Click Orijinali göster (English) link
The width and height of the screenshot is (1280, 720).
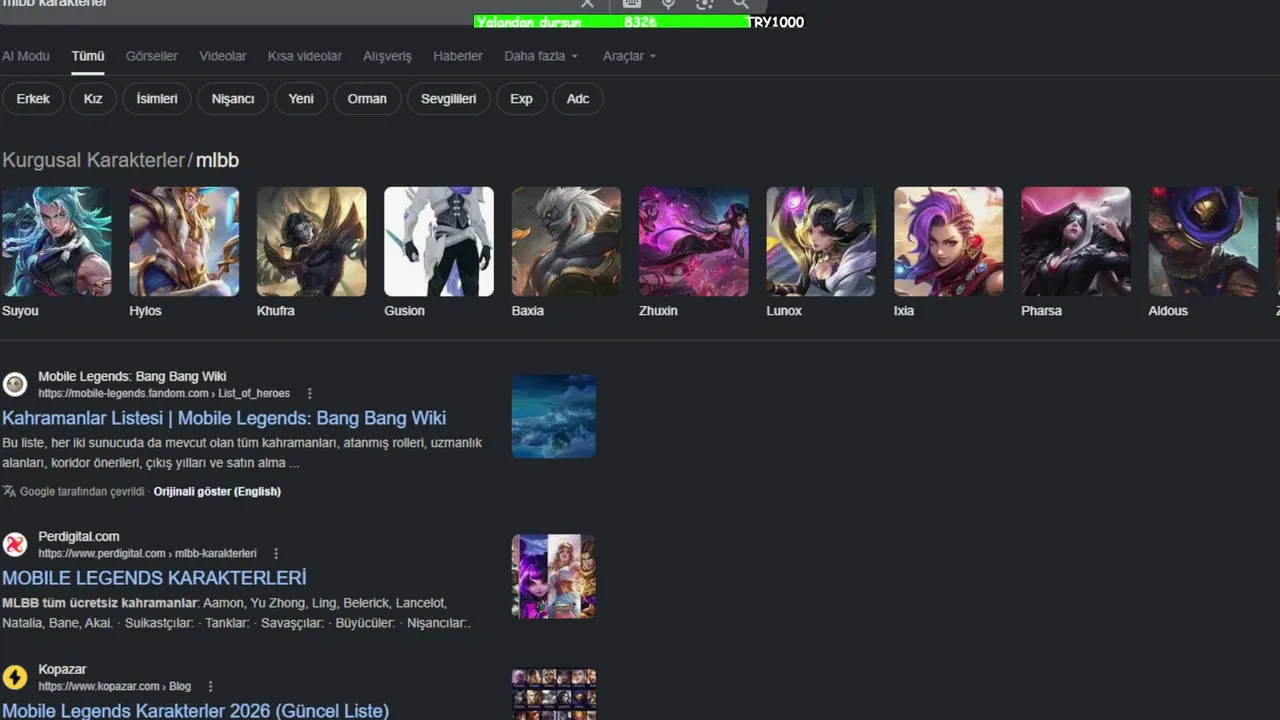[x=217, y=491]
